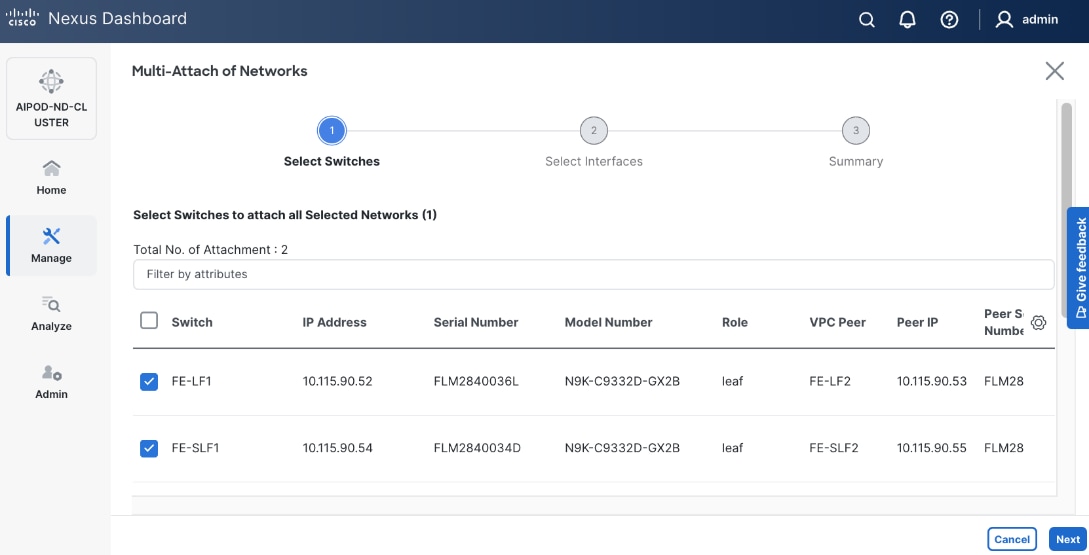Go to Home in sidebar
Viewport: 1089px width, 555px height.
click(x=51, y=177)
